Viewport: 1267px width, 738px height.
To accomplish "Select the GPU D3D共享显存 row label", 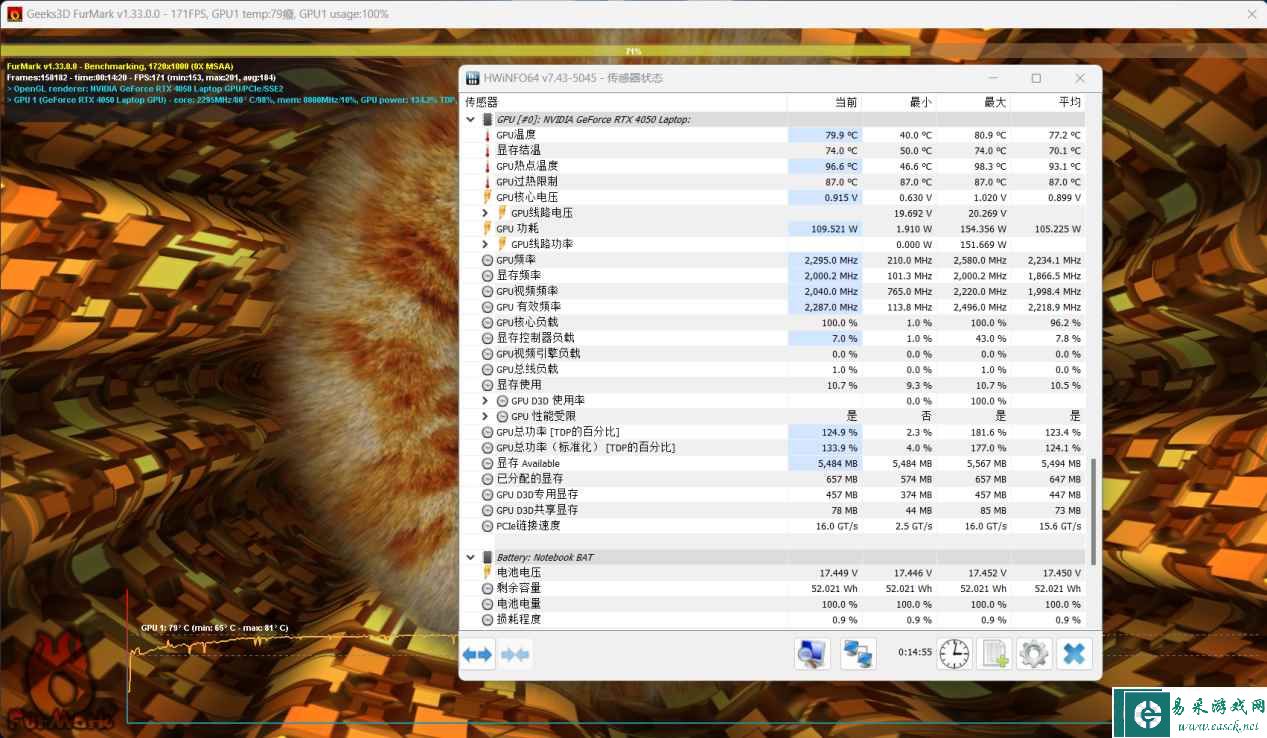I will coord(537,510).
